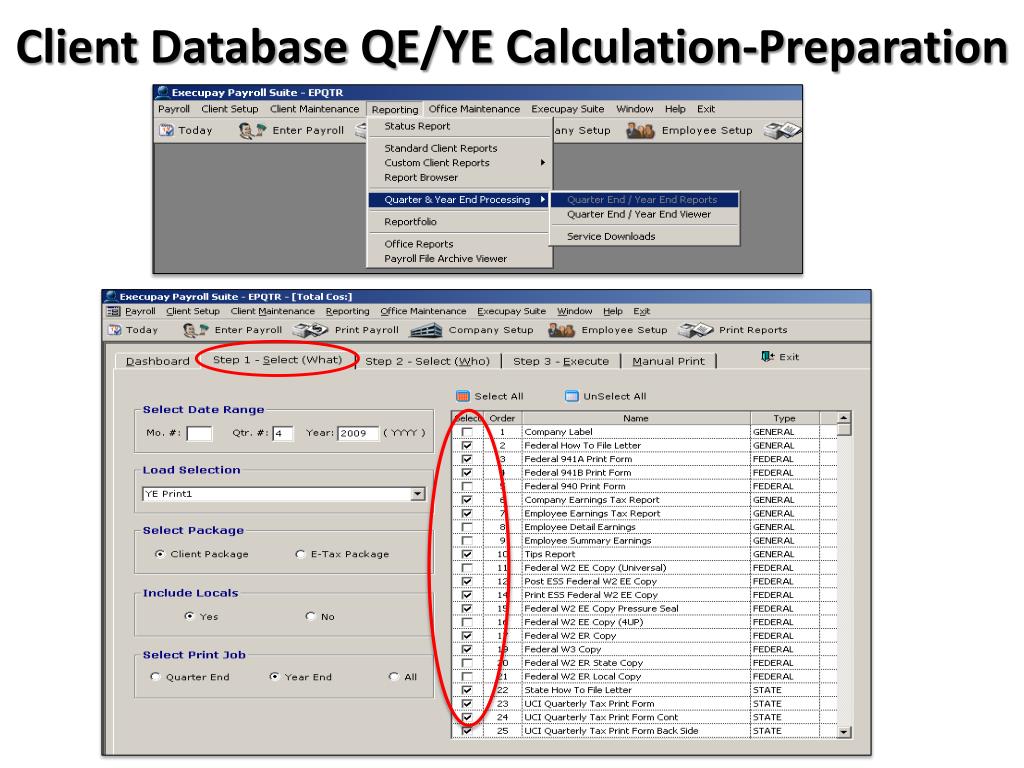Click the report list scroll down arrow
Viewport: 1024px width, 768px height.
pos(844,731)
